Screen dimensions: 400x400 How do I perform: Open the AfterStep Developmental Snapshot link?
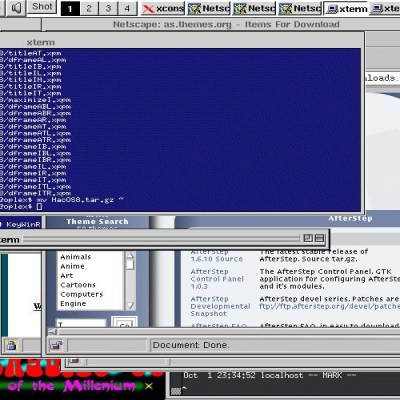click(x=220, y=306)
